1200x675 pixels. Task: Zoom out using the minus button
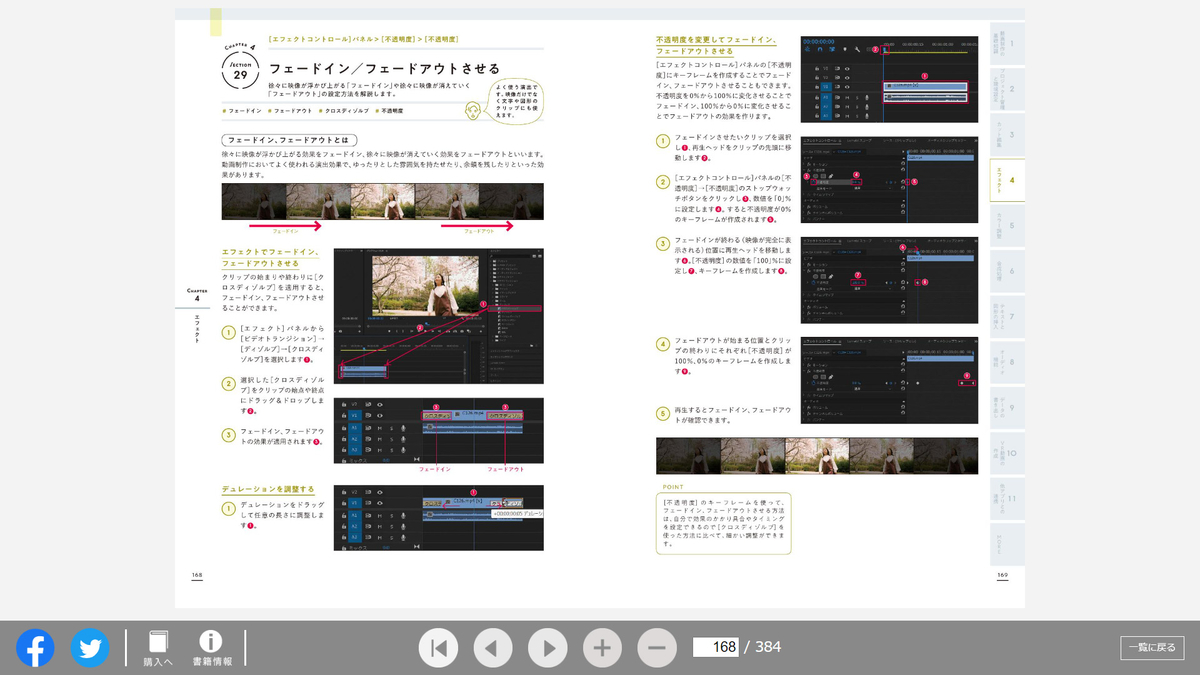point(657,648)
